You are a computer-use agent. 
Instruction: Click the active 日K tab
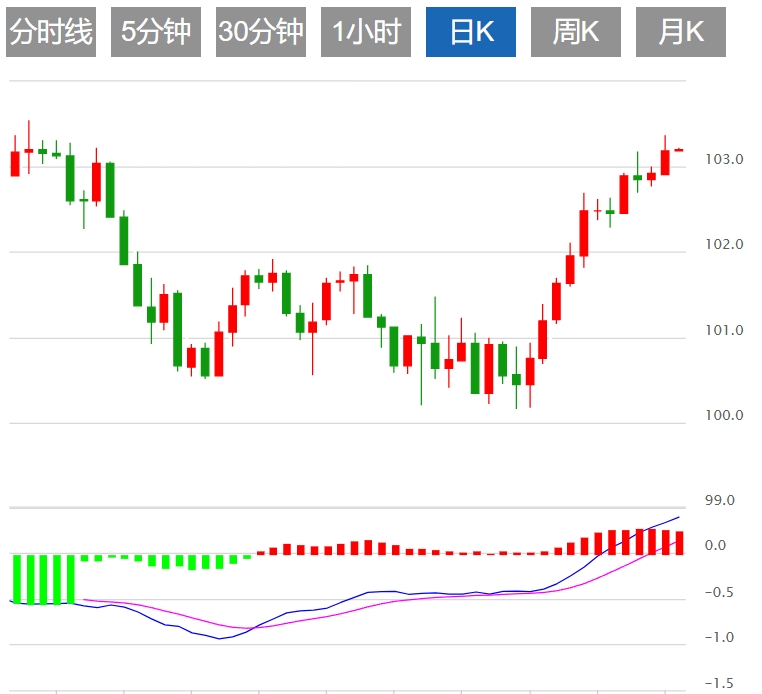click(x=470, y=33)
